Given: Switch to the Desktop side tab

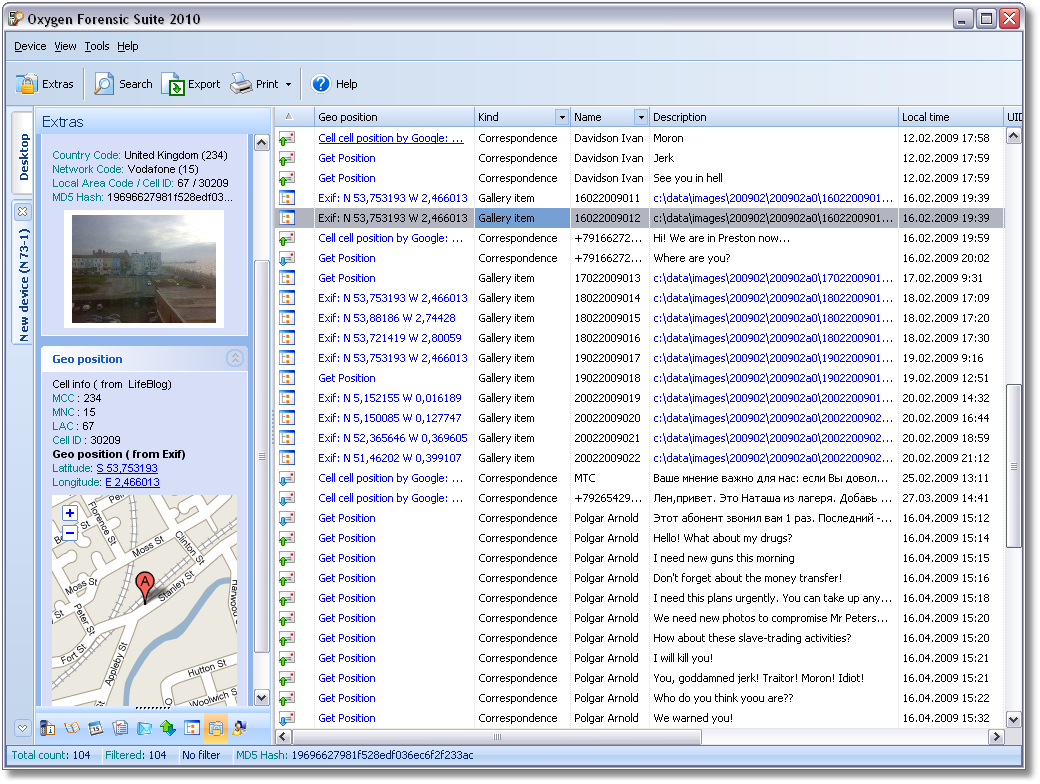Looking at the screenshot, I should coord(24,157).
